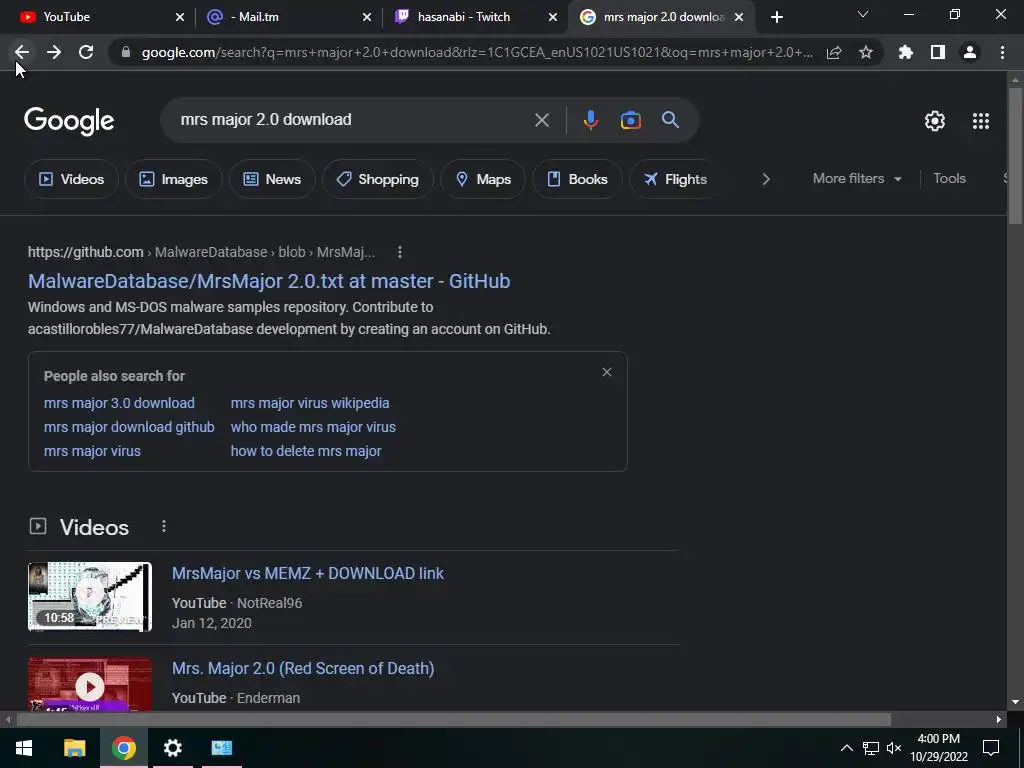Filter results by News
The width and height of the screenshot is (1024, 768).
tap(272, 179)
